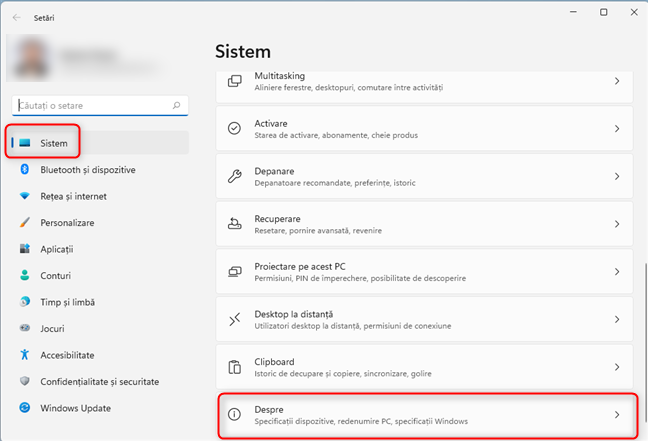Expand the Multitasking chevron
The width and height of the screenshot is (648, 441).
point(617,81)
